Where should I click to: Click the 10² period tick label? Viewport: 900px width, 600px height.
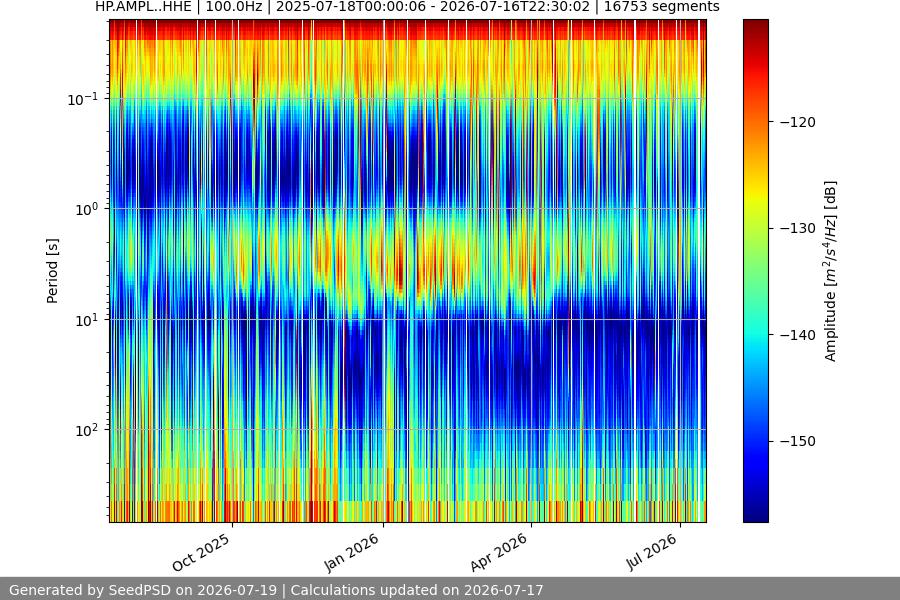87,430
